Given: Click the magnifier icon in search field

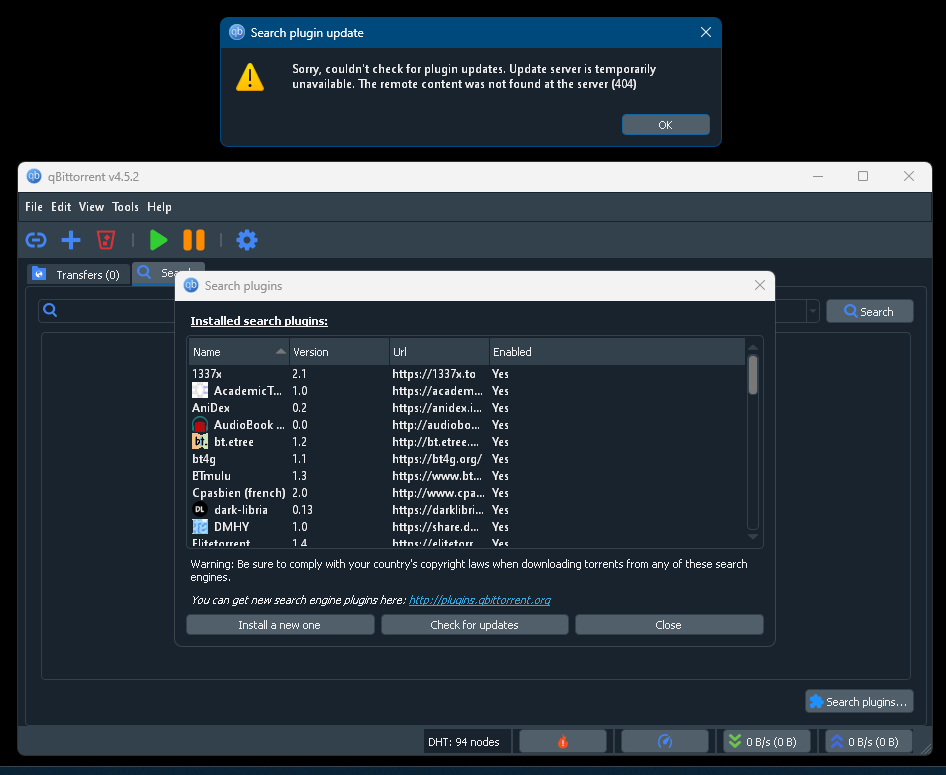Looking at the screenshot, I should click(x=51, y=310).
